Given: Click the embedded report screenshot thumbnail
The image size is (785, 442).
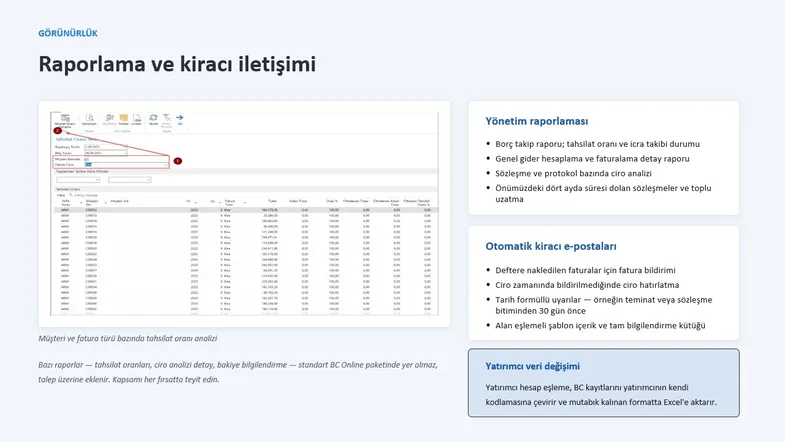Looking at the screenshot, I should click(244, 214).
